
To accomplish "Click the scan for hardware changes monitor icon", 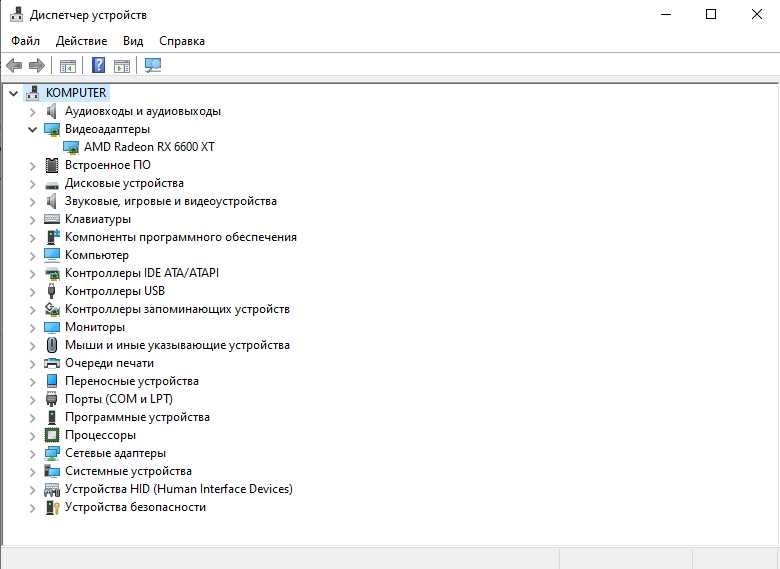I will [153, 65].
